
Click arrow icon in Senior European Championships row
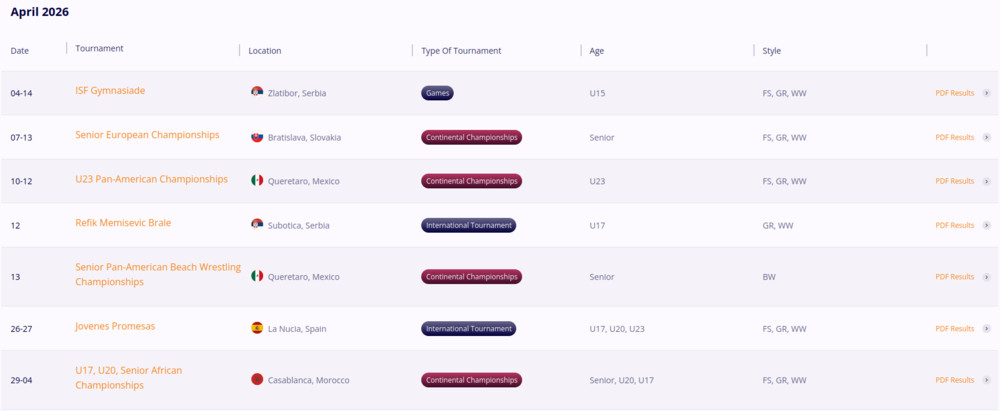pyautogui.click(x=987, y=137)
